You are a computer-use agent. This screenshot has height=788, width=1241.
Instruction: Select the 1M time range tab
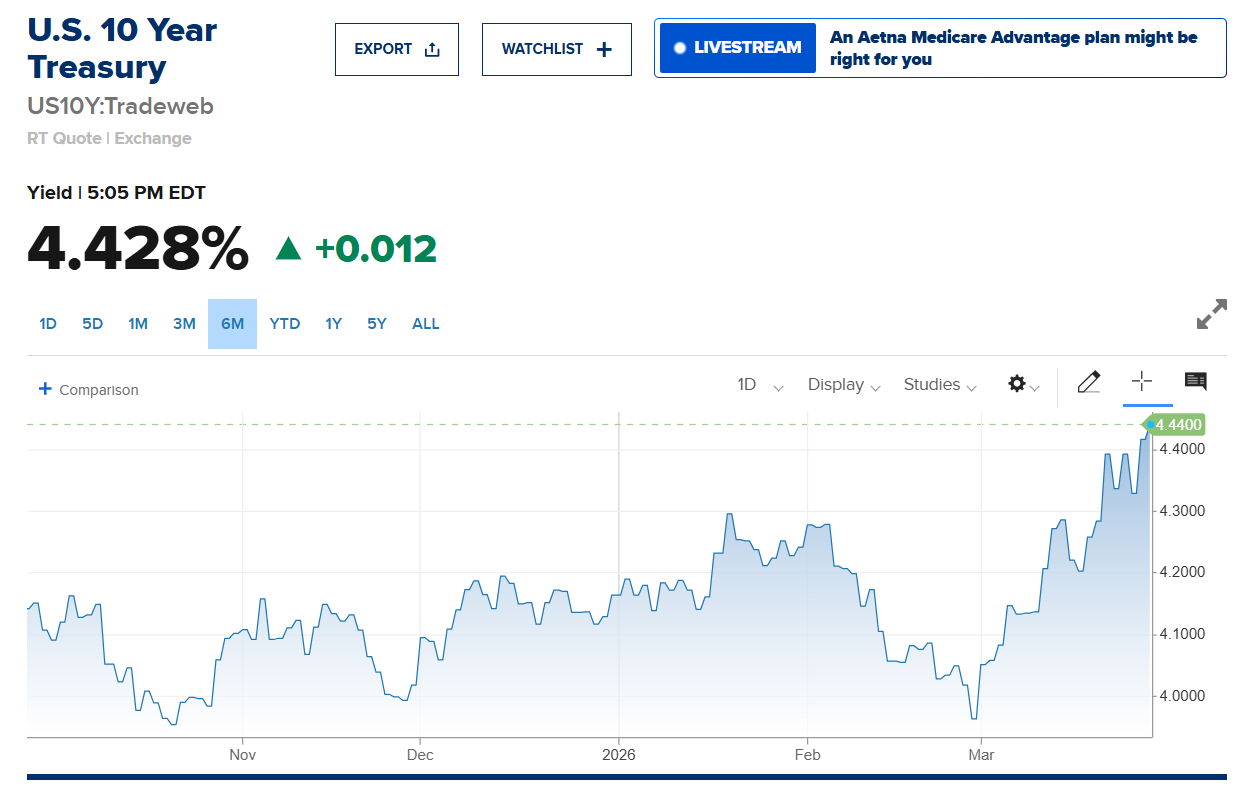[138, 324]
